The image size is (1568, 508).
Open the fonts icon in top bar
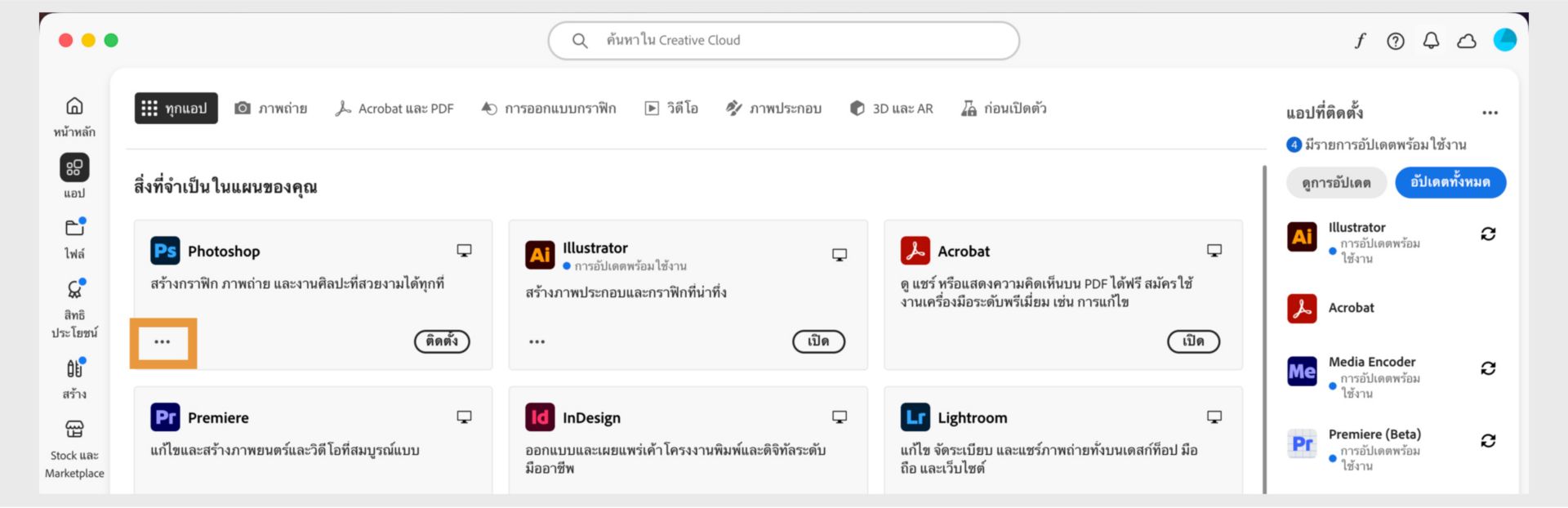point(1361,41)
